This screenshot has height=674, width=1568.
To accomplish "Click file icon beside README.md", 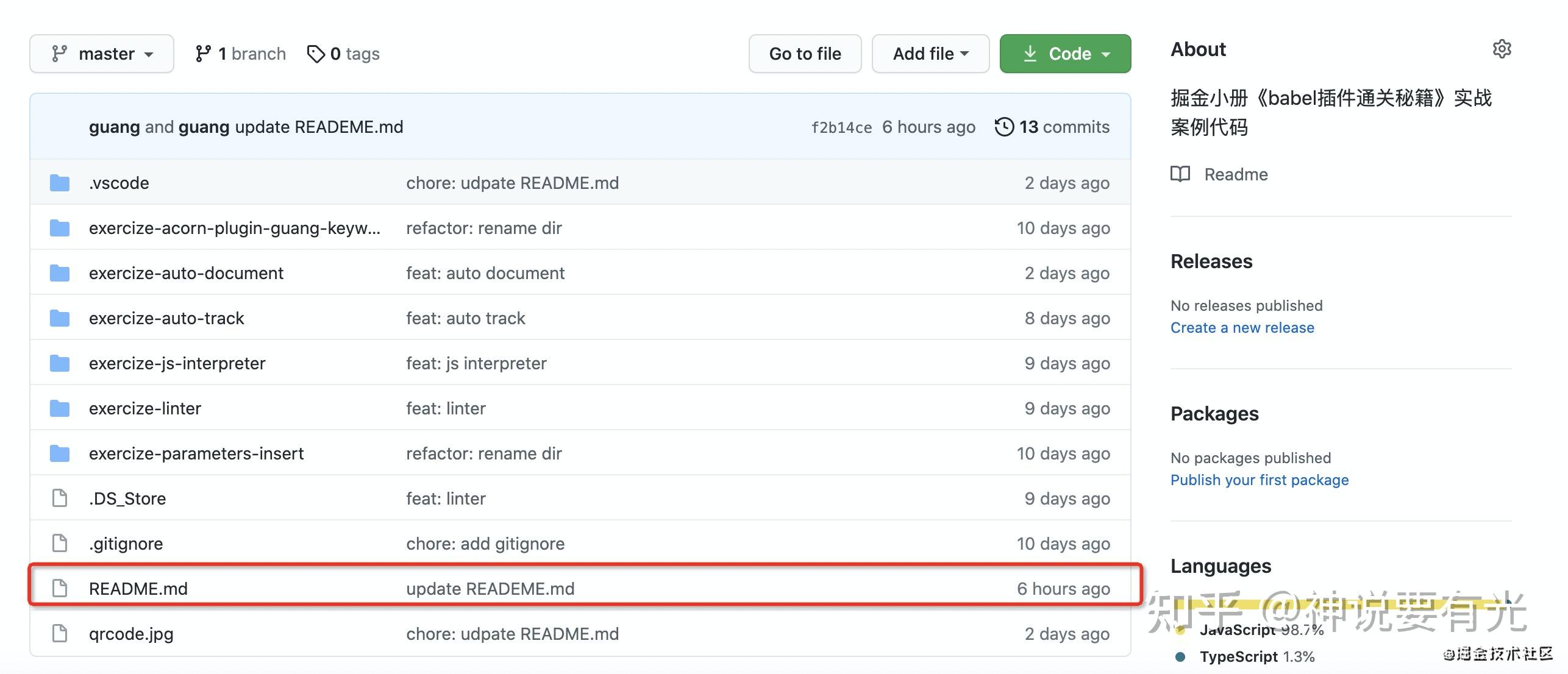I will pyautogui.click(x=60, y=589).
